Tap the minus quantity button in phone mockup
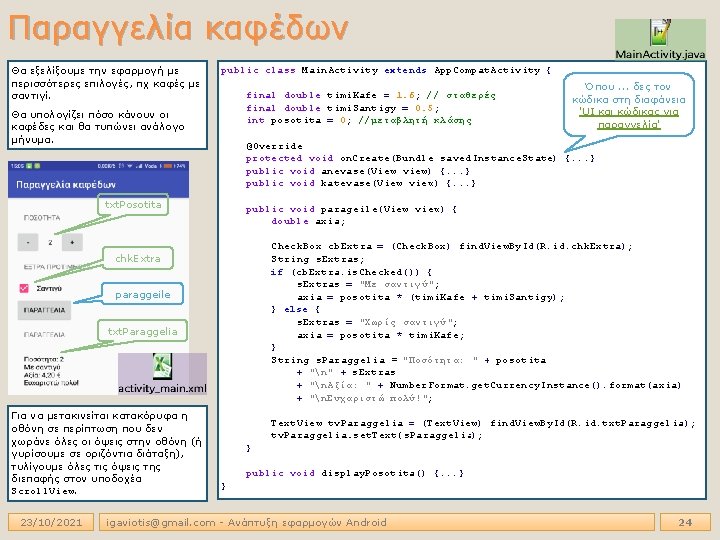 pyautogui.click(x=28, y=242)
